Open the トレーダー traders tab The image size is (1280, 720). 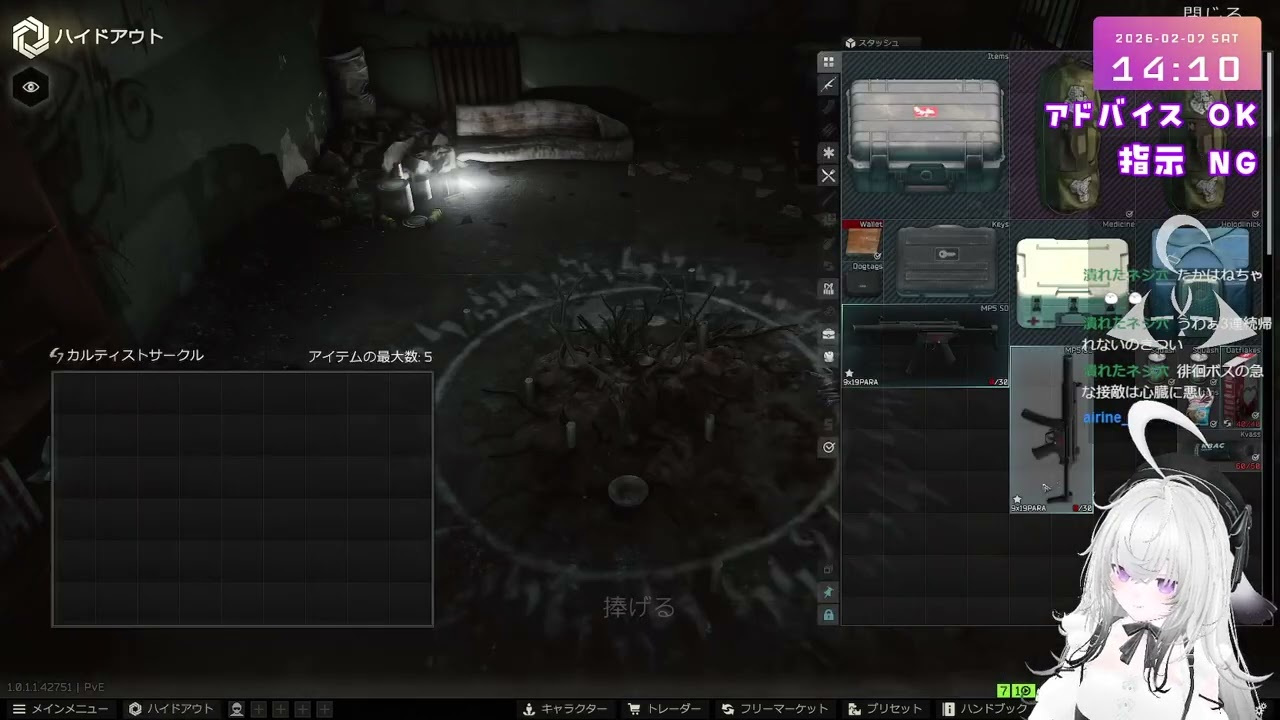coord(664,709)
